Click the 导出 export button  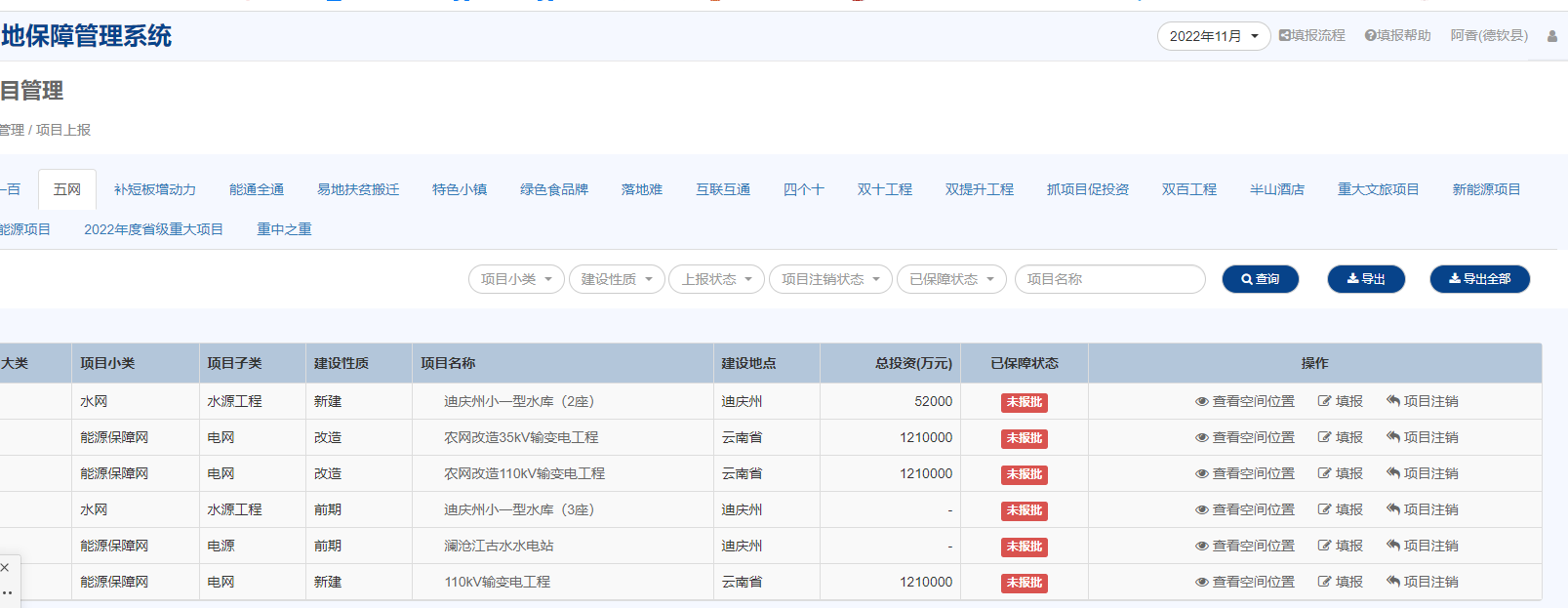1365,279
